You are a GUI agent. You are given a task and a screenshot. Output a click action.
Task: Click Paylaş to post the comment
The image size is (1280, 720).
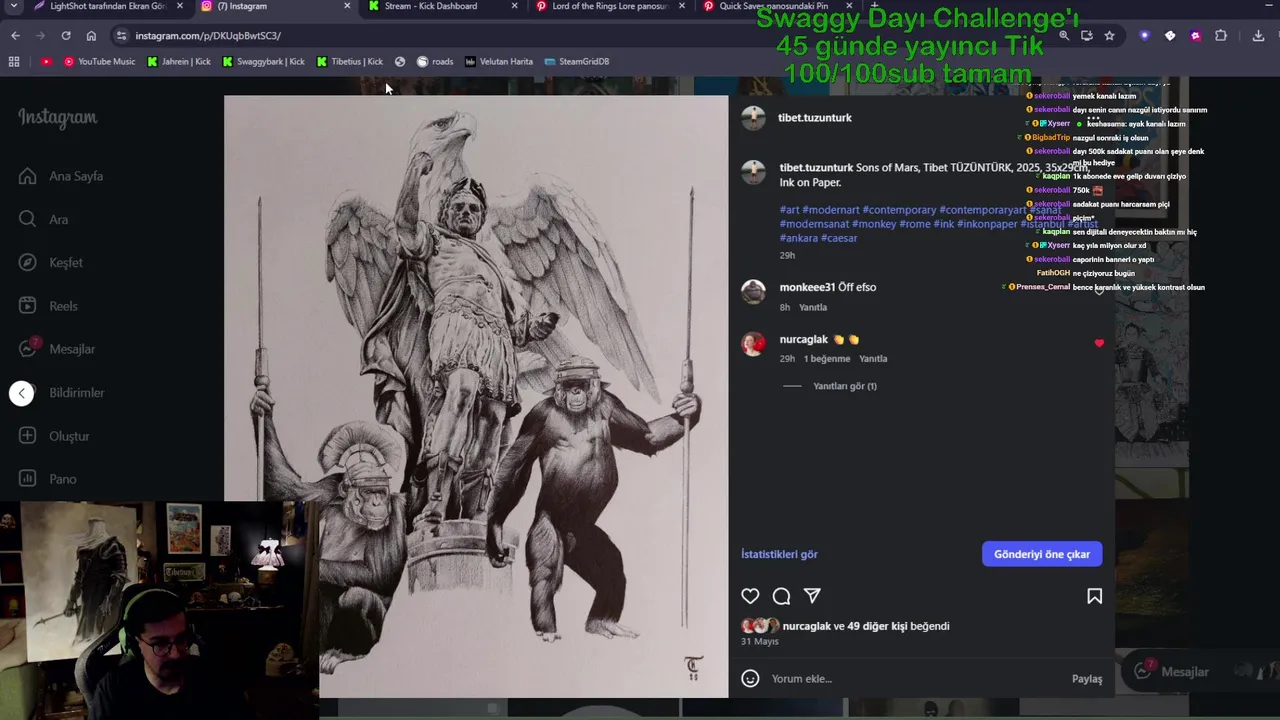[x=1087, y=679]
